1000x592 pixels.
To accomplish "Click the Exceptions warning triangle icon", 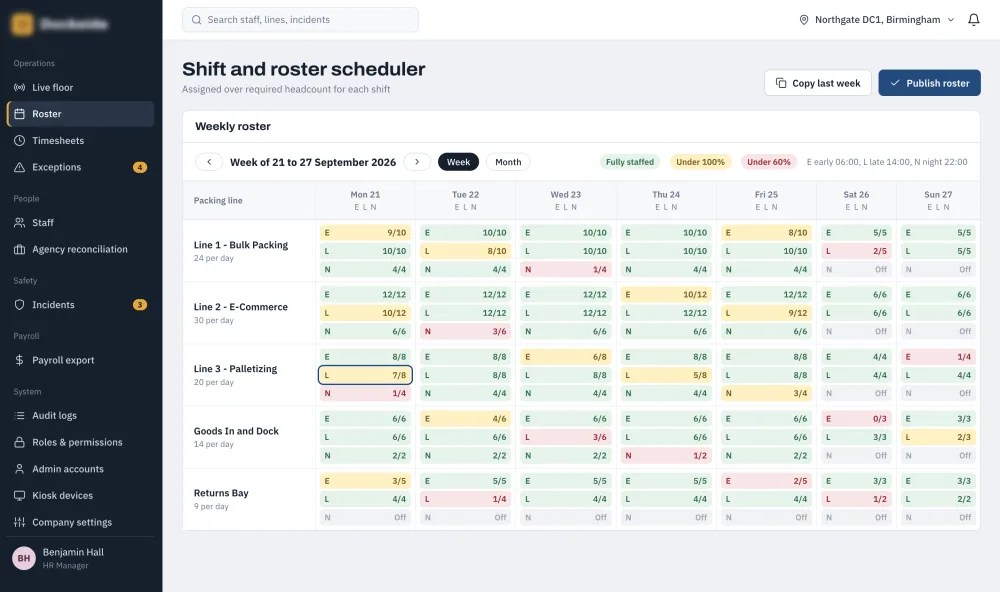I will click(20, 167).
